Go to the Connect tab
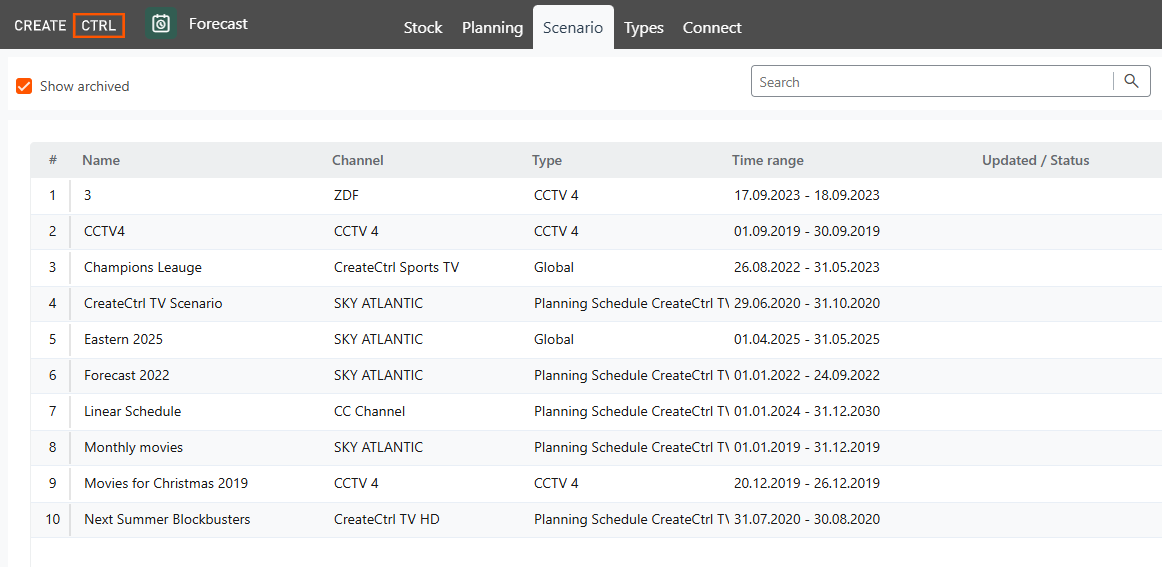The width and height of the screenshot is (1162, 567). tap(712, 27)
